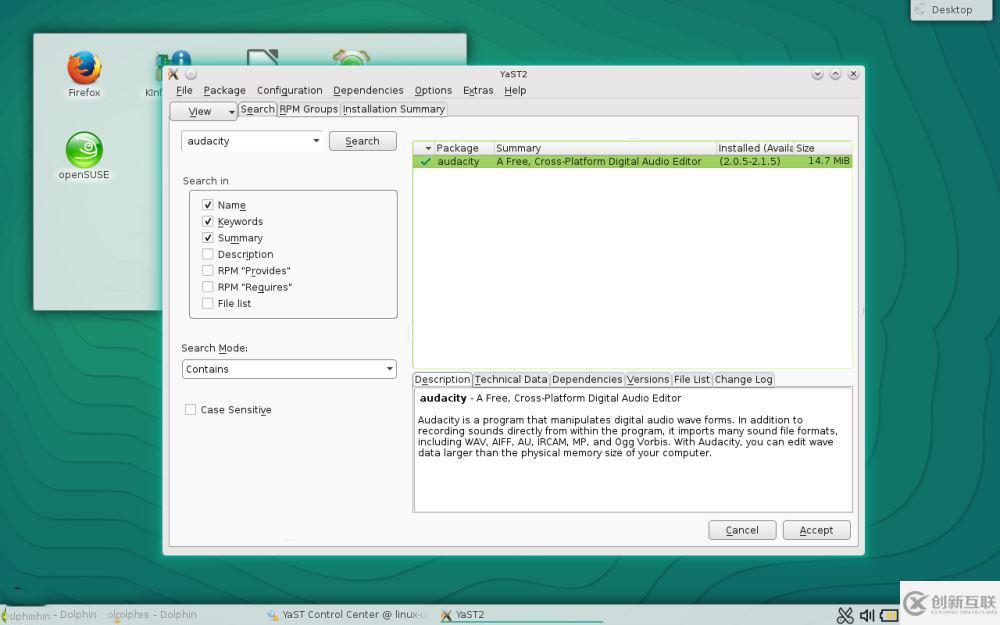Click version text (2.0.5-2.1.5)
Viewport: 1000px width, 625px height.
pos(749,161)
